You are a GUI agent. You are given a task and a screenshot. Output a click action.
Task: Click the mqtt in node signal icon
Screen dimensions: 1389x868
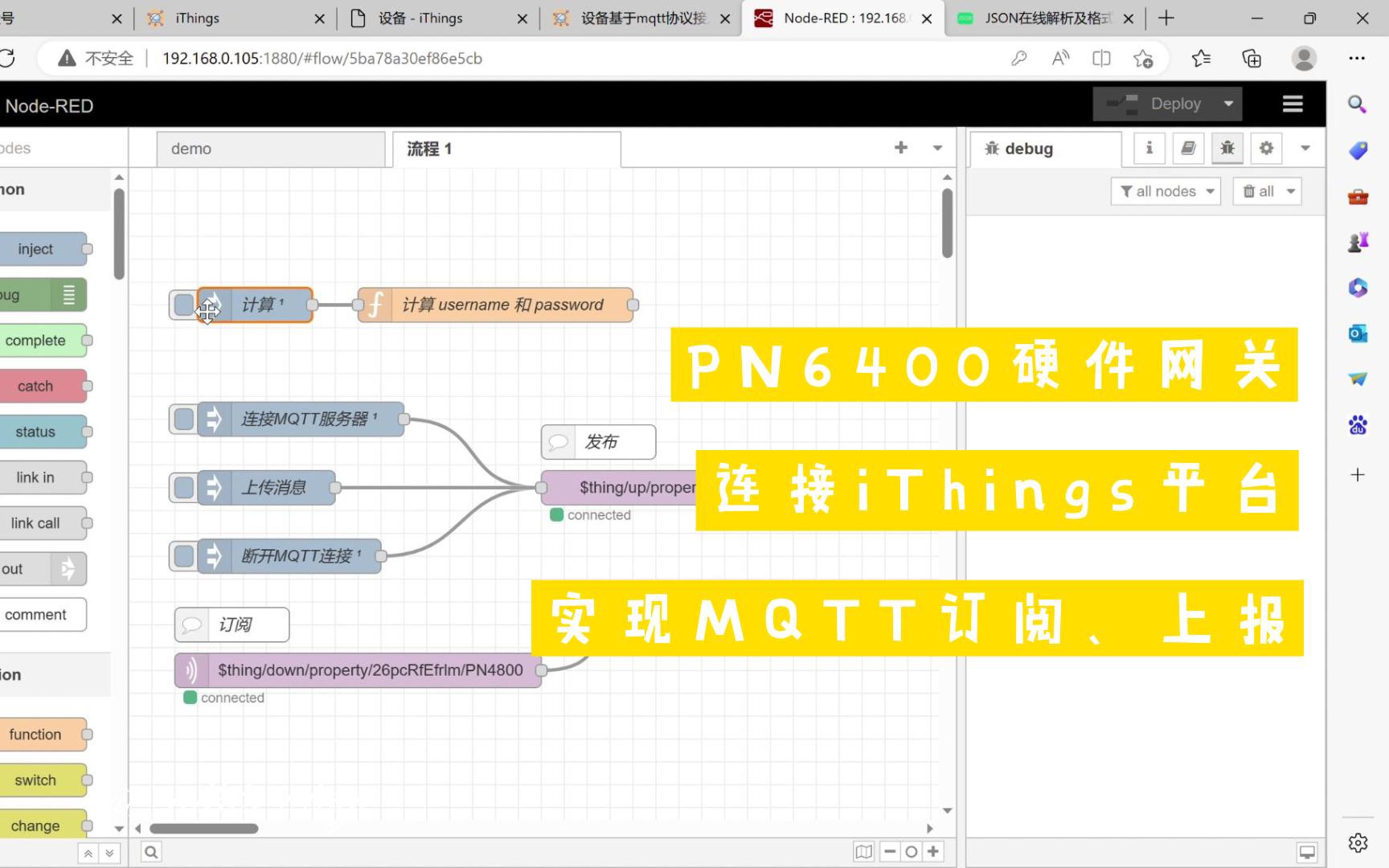coord(191,670)
